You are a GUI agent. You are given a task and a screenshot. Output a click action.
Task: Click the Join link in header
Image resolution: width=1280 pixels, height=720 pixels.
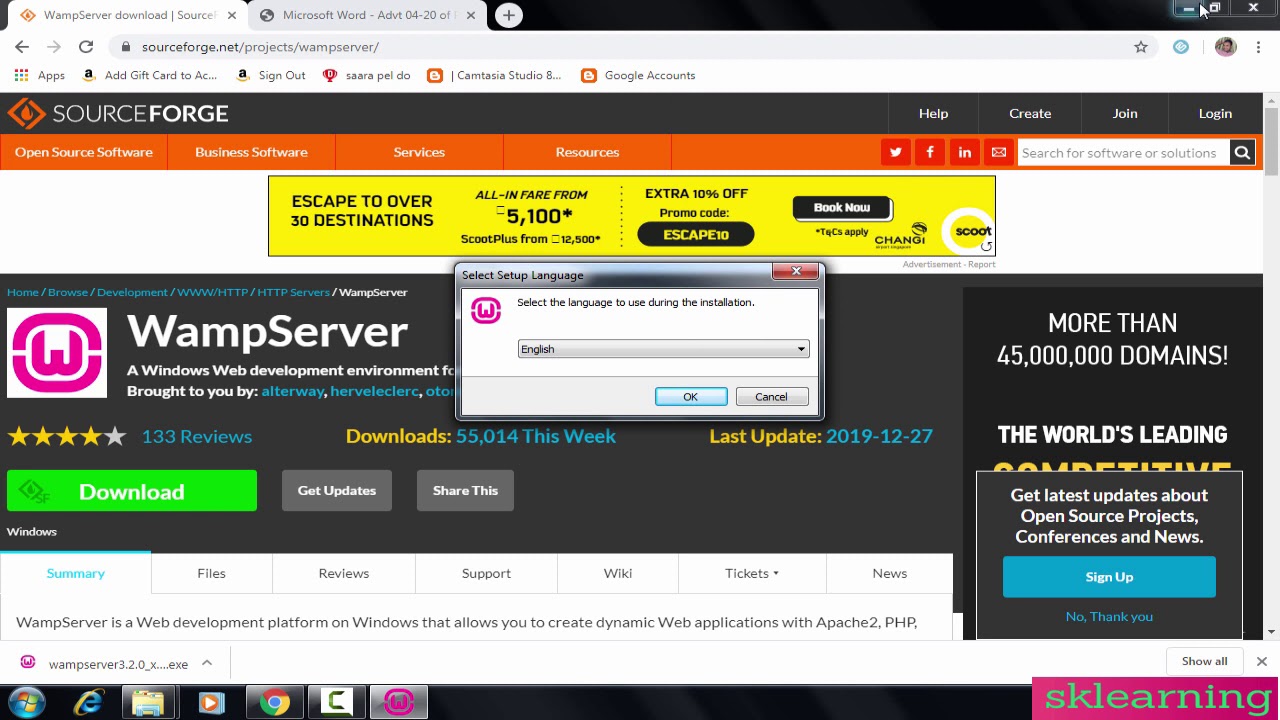1125,113
